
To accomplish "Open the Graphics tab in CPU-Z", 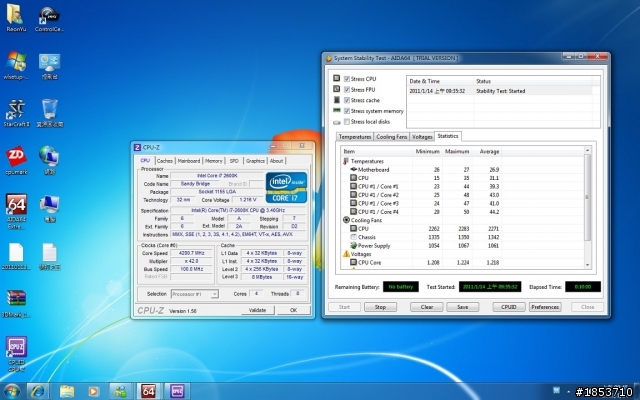I will coord(255,161).
